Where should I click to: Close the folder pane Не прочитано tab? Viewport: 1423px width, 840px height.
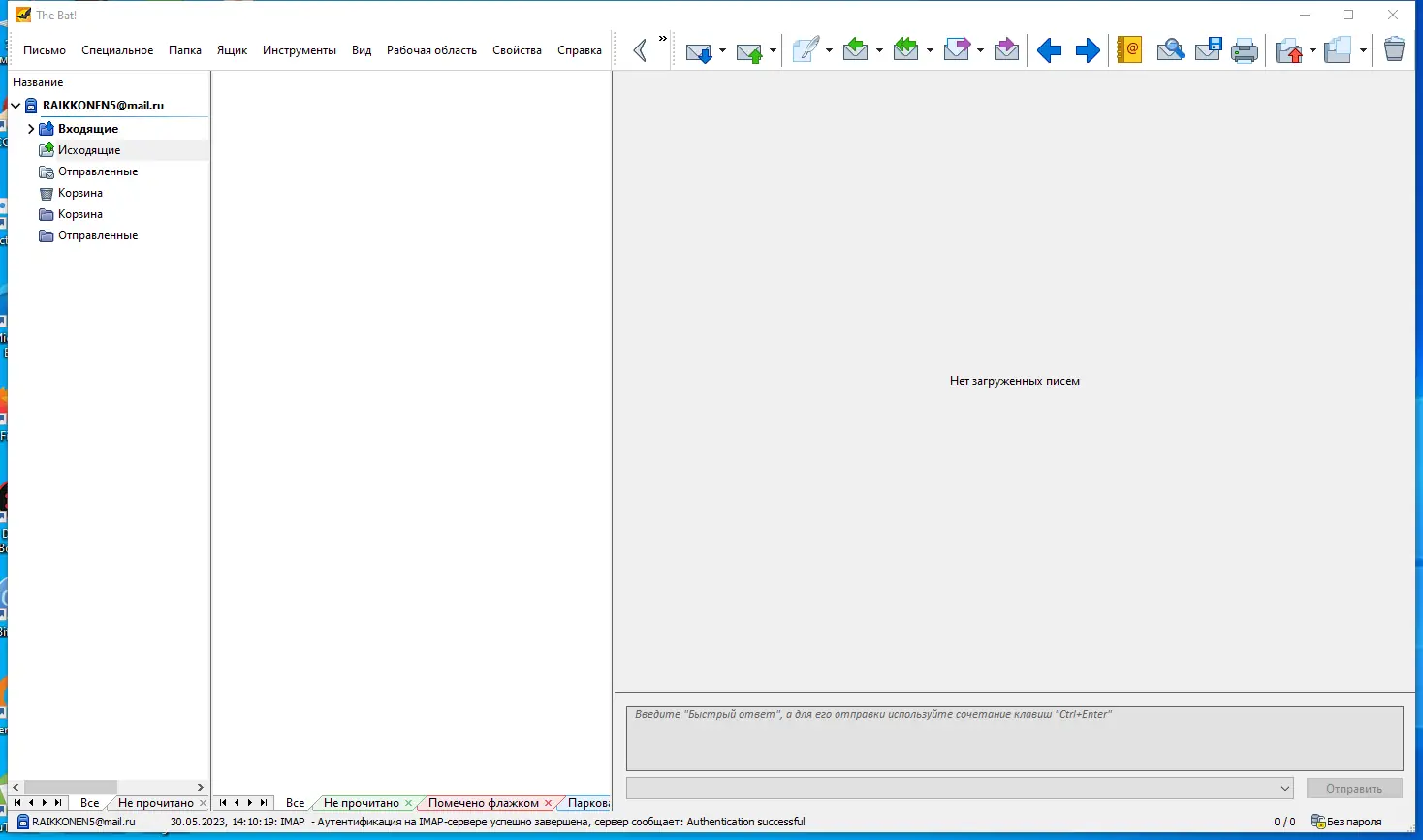click(203, 803)
